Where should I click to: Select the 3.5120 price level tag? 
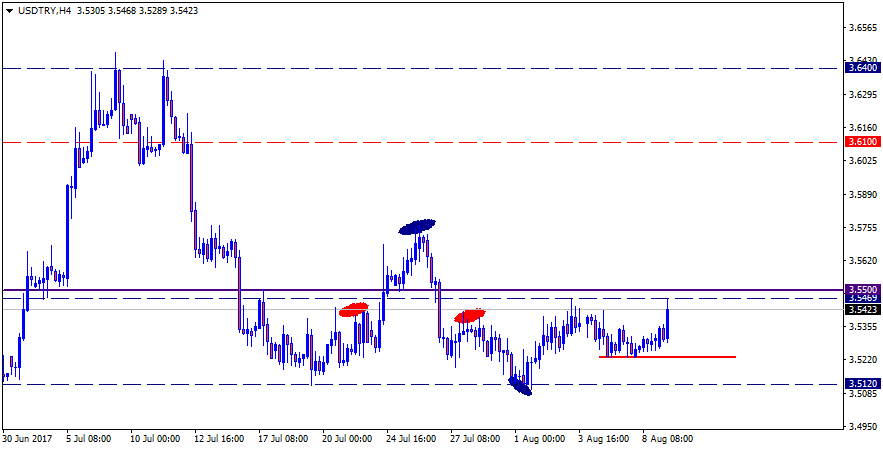click(862, 384)
